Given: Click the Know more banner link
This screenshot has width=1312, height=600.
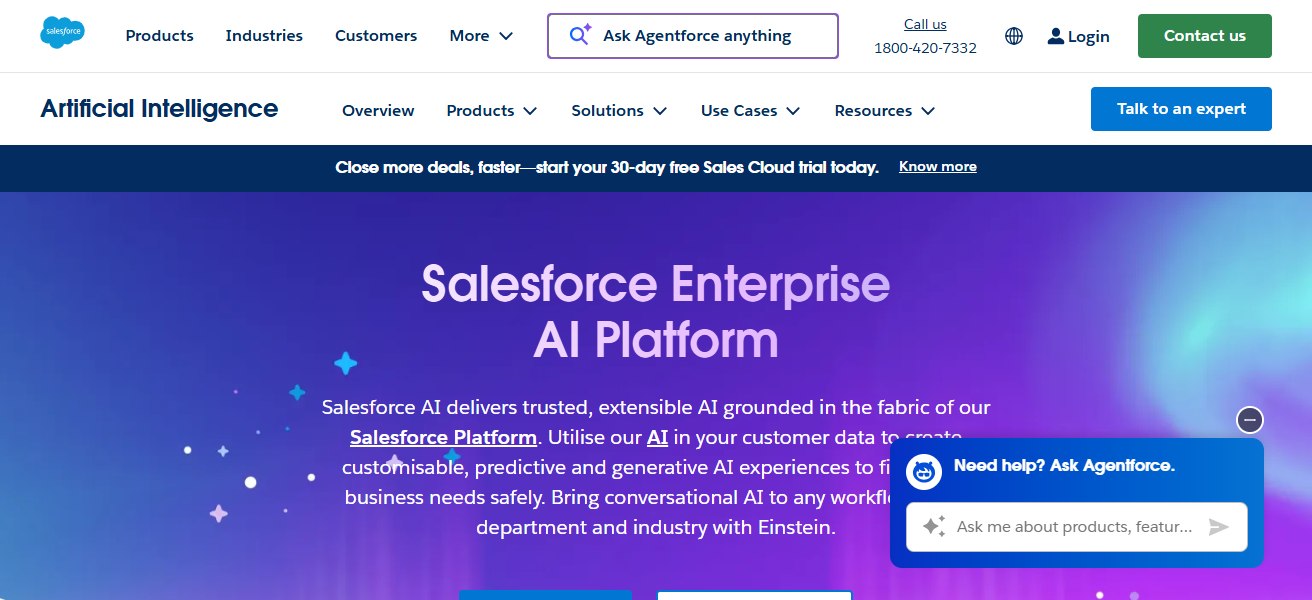Looking at the screenshot, I should click(937, 166).
